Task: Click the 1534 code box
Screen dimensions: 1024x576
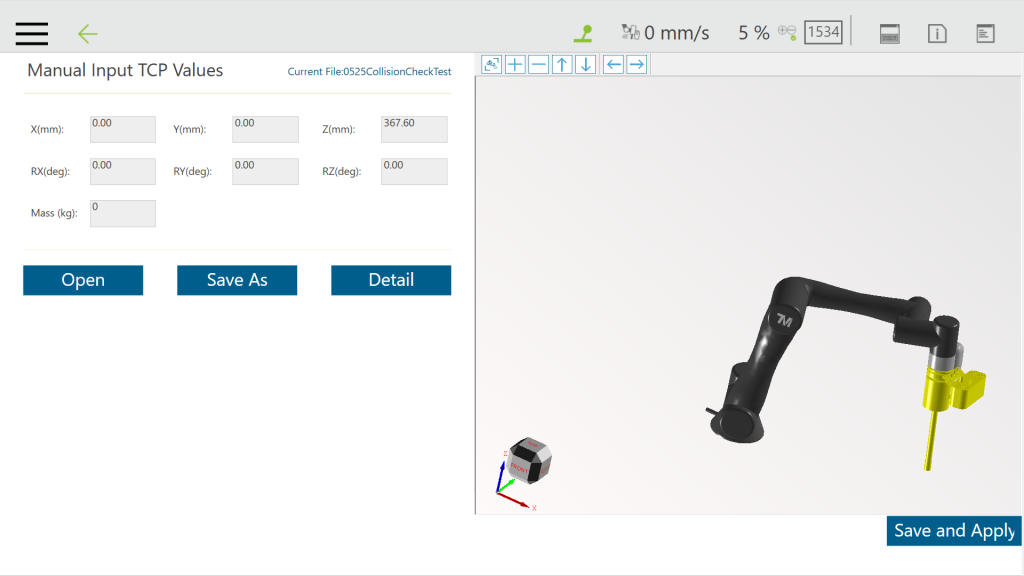Action: click(823, 32)
